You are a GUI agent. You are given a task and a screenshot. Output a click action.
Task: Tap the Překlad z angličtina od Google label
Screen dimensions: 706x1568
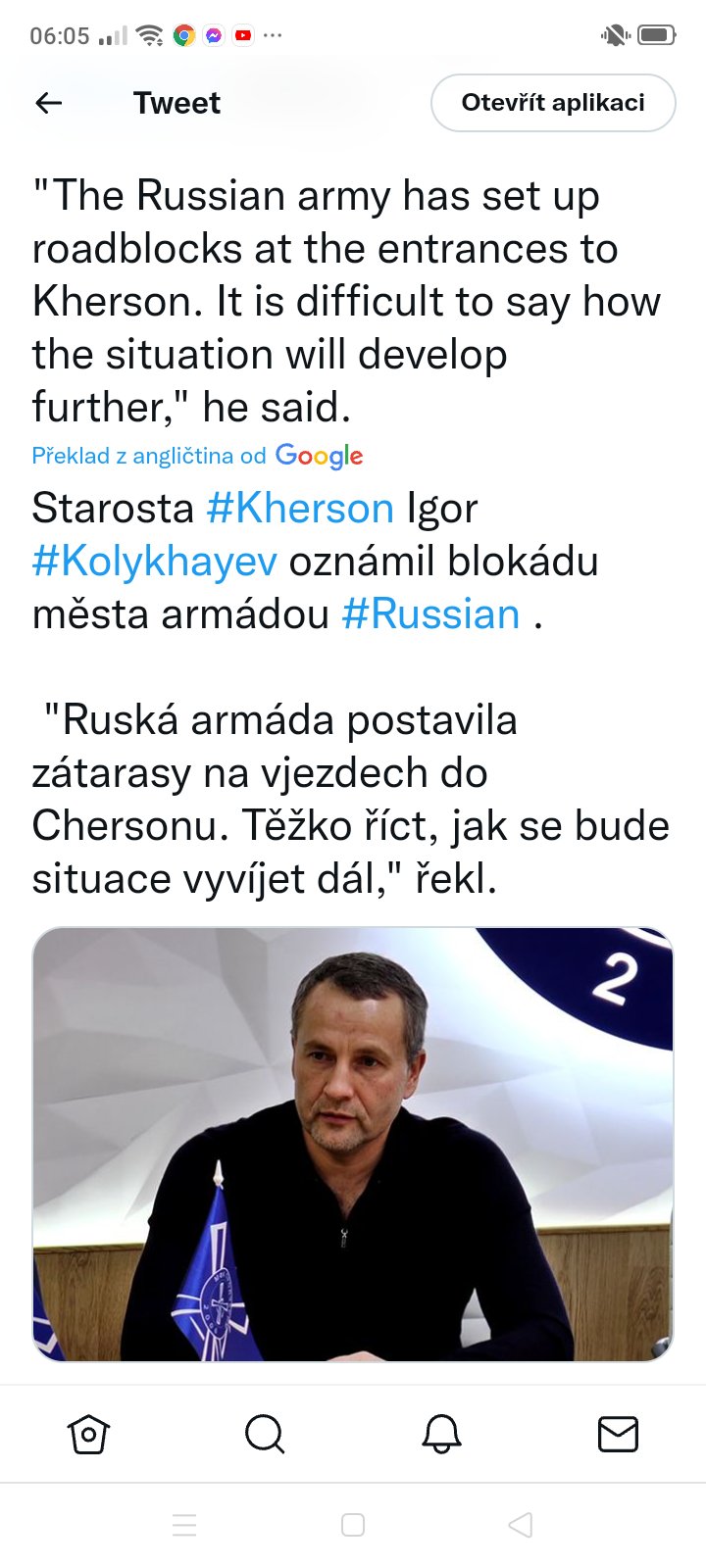click(x=197, y=456)
